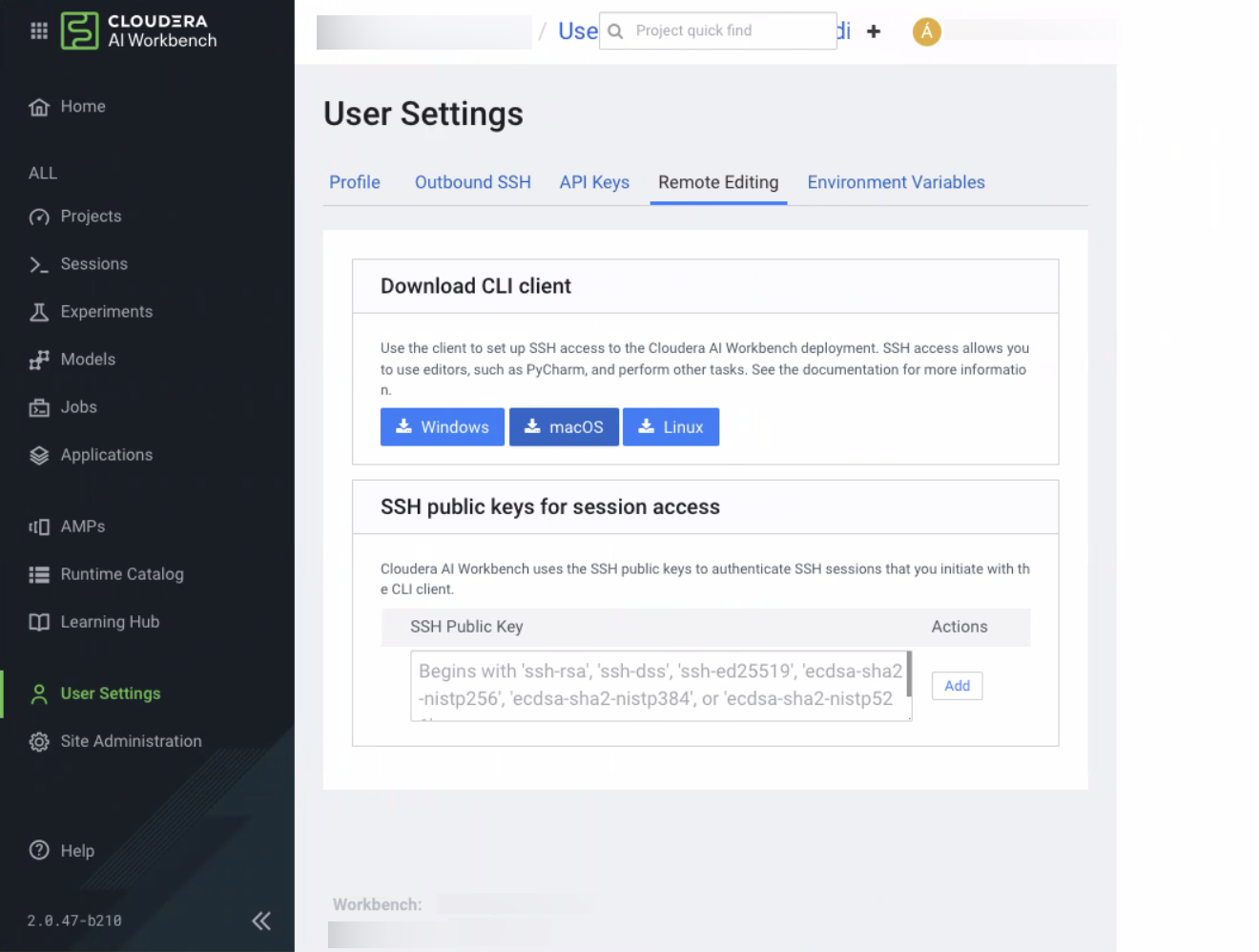This screenshot has height=952, width=1259.
Task: Open Sessions via its terminal icon
Action: click(39, 264)
